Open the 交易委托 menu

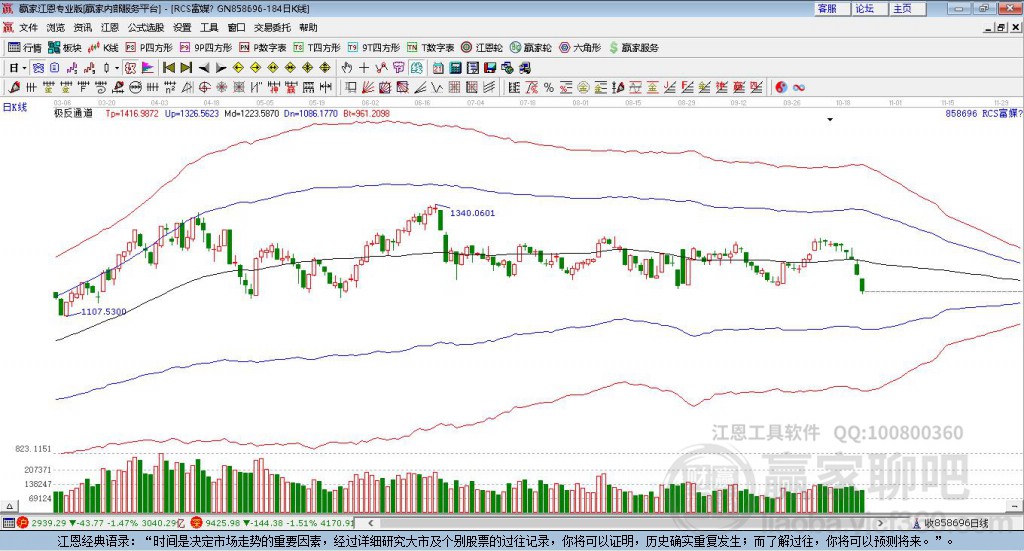pyautogui.click(x=272, y=27)
